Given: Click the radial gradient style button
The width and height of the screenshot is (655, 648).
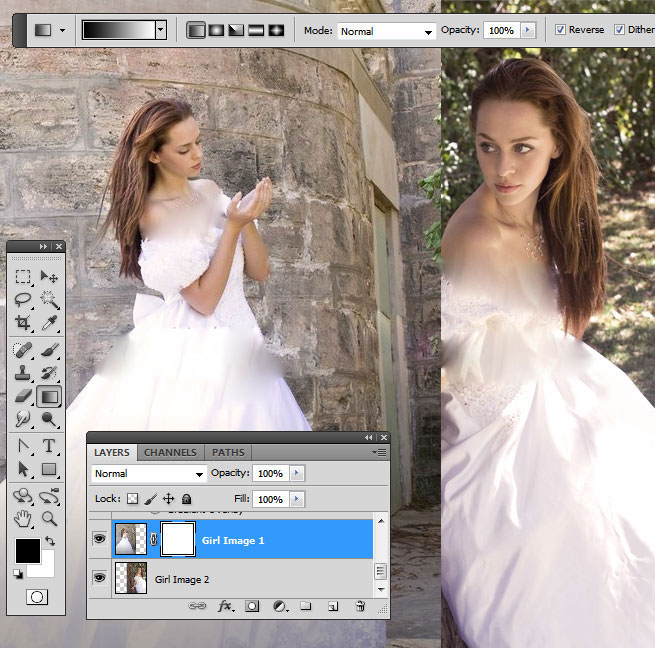Looking at the screenshot, I should click(x=216, y=31).
